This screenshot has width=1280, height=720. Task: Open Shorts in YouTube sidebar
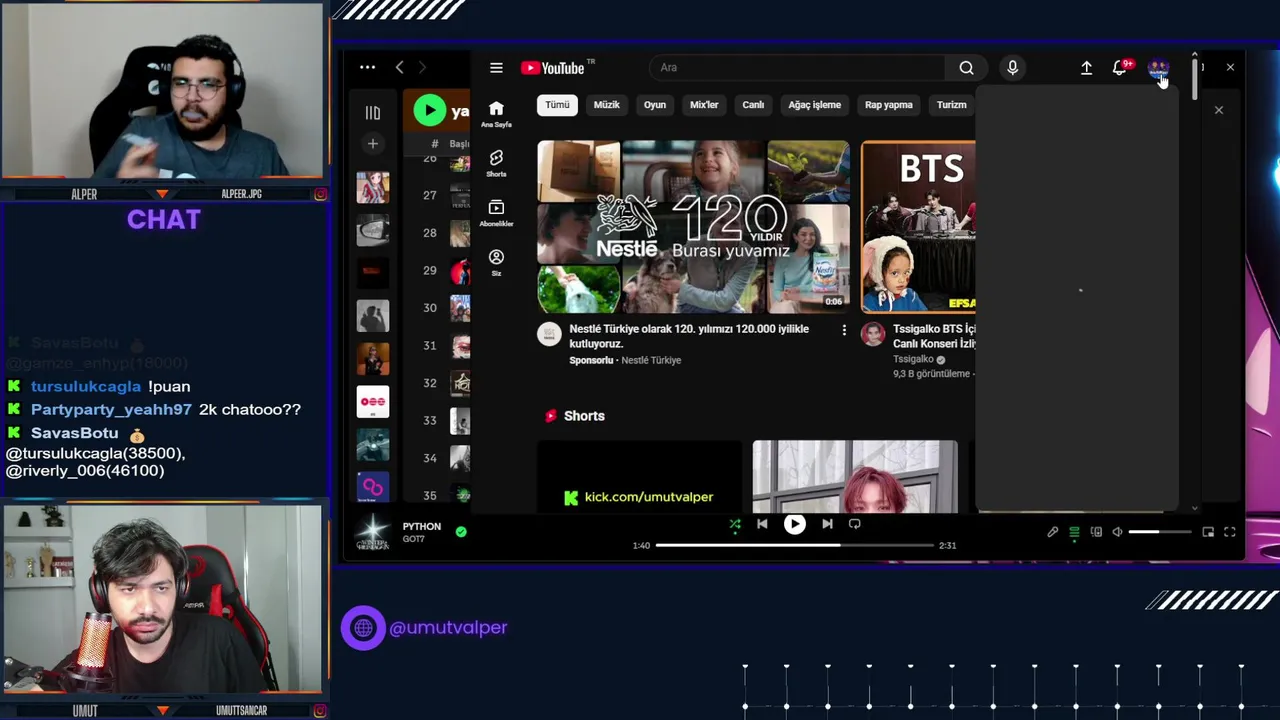pyautogui.click(x=496, y=164)
